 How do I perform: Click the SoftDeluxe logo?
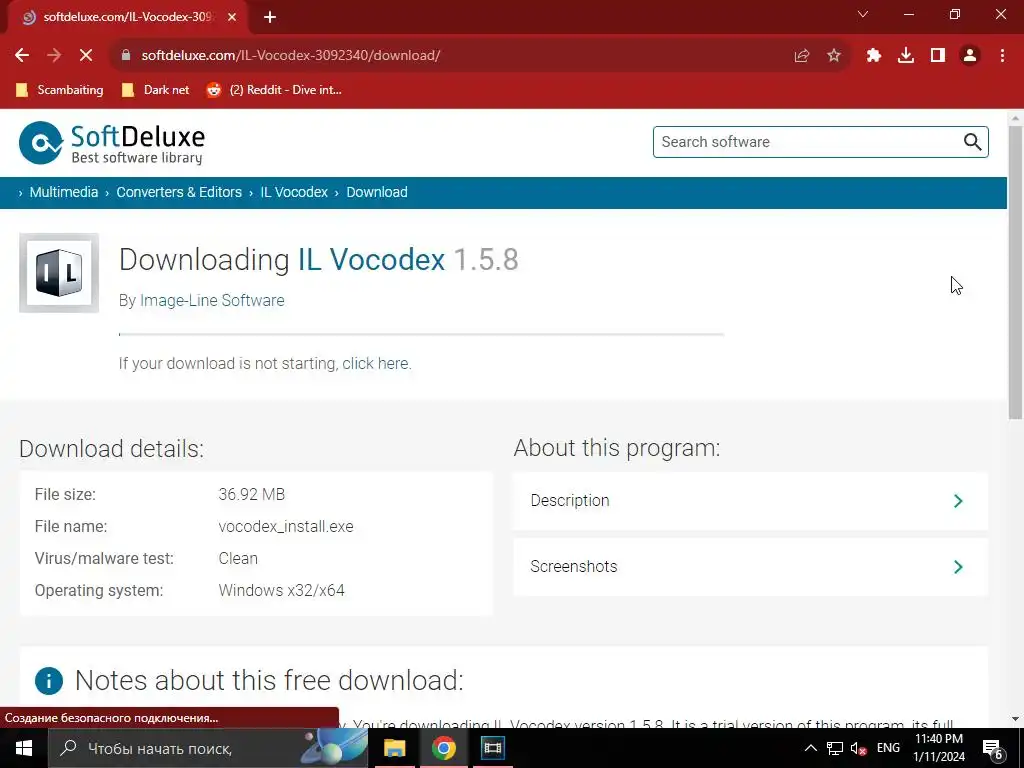tap(112, 142)
